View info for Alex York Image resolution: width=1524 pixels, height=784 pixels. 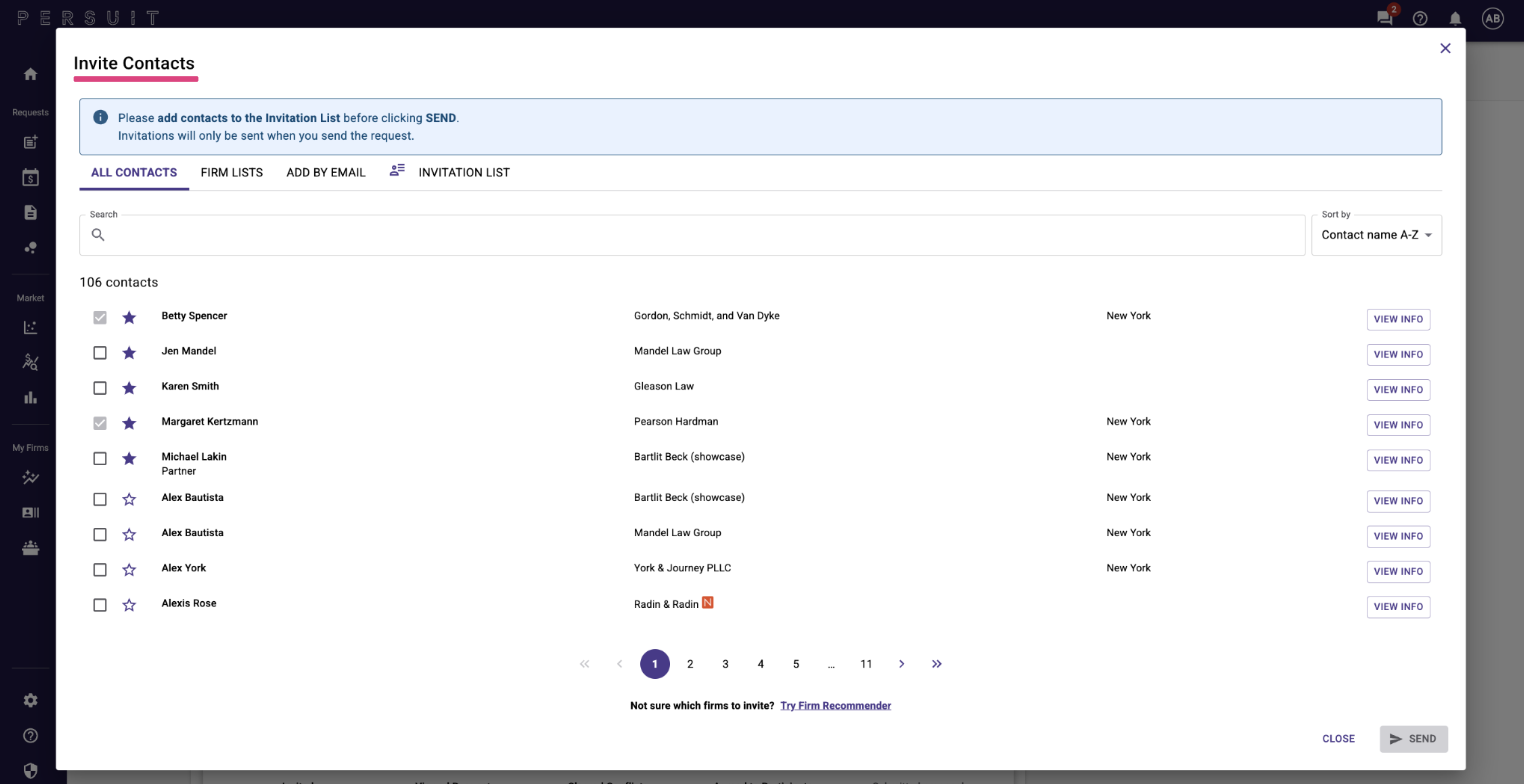(x=1398, y=571)
